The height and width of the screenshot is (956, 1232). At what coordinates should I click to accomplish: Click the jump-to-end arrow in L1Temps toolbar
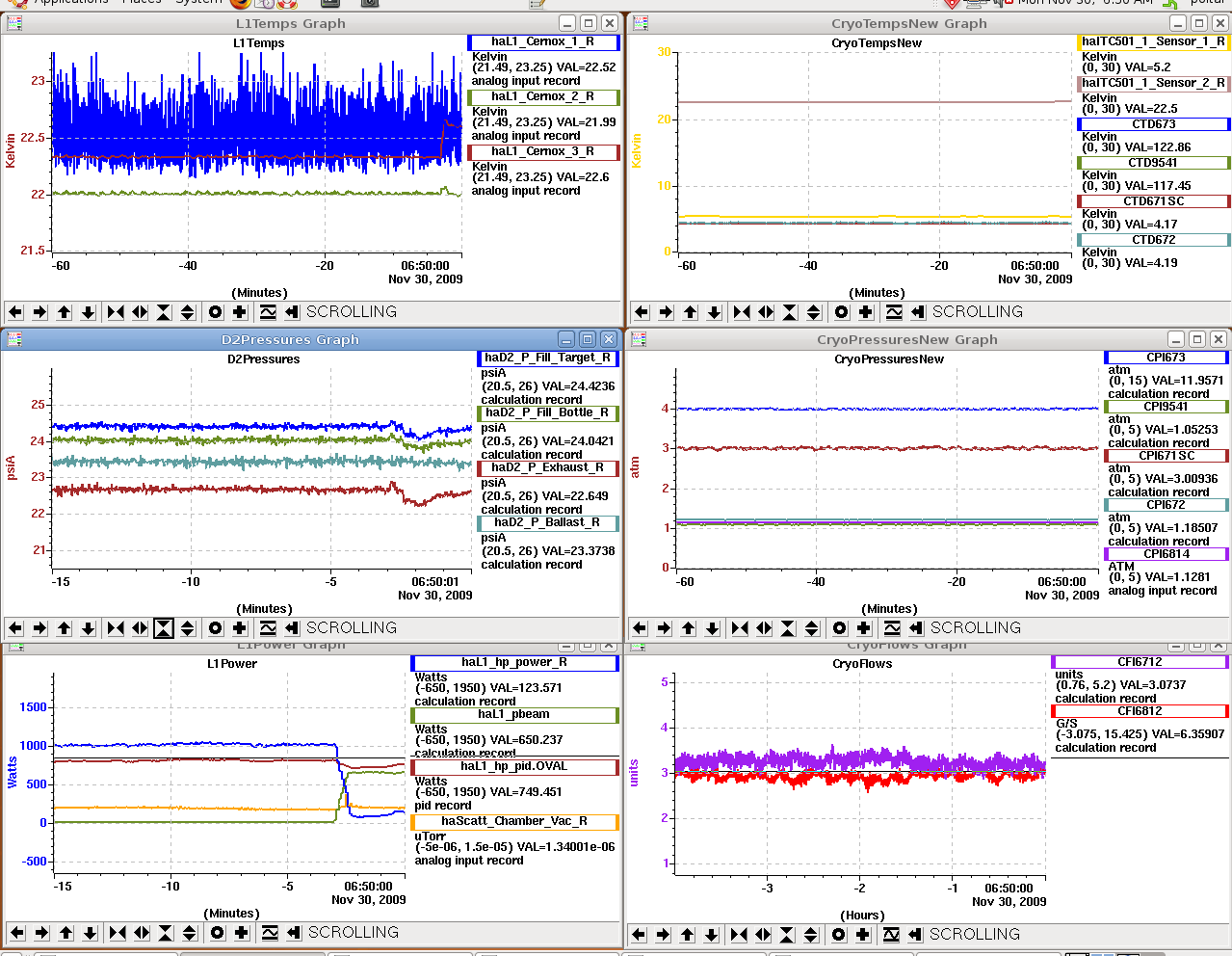[x=292, y=312]
